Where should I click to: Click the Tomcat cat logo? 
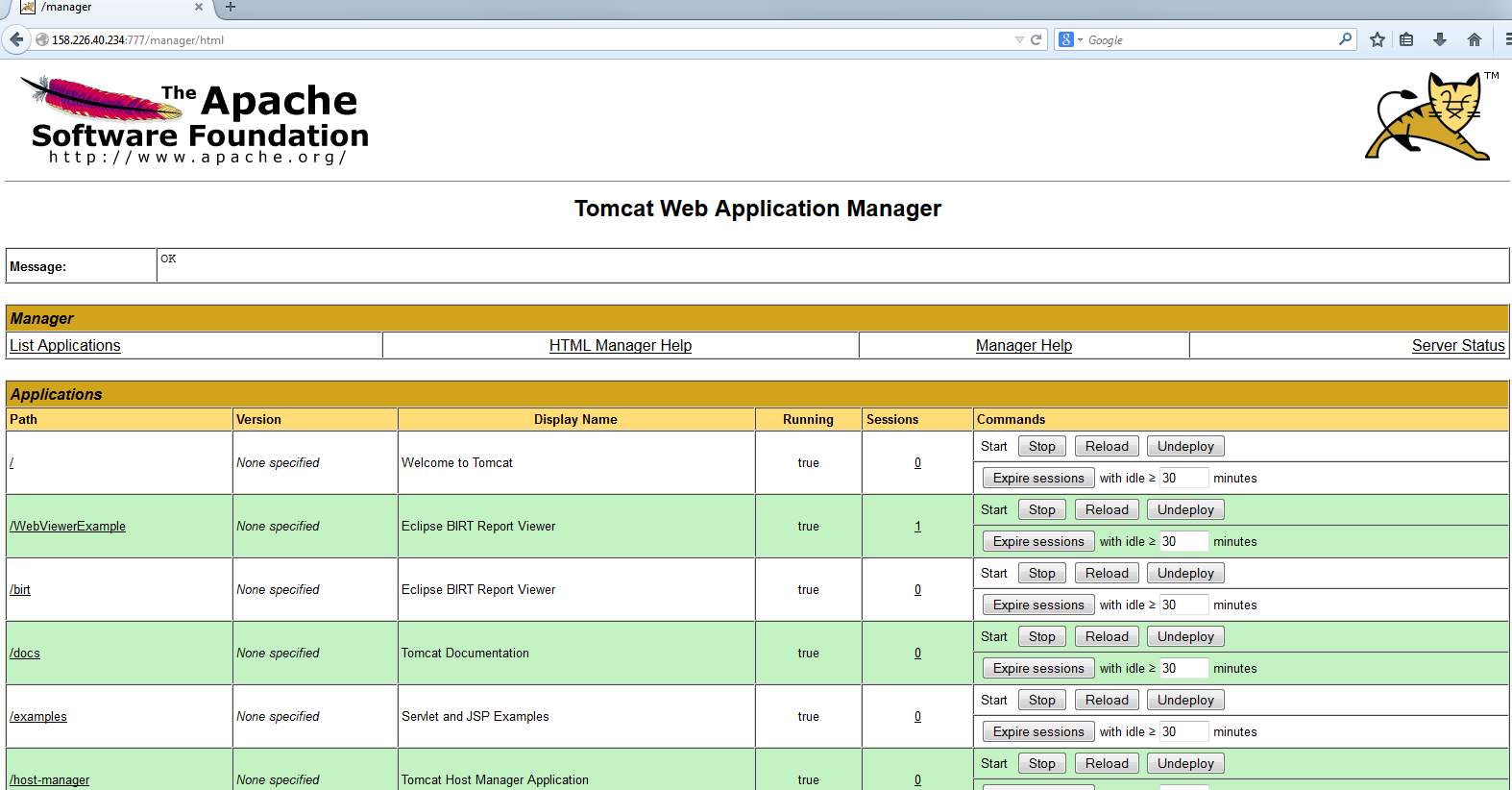tap(1429, 115)
